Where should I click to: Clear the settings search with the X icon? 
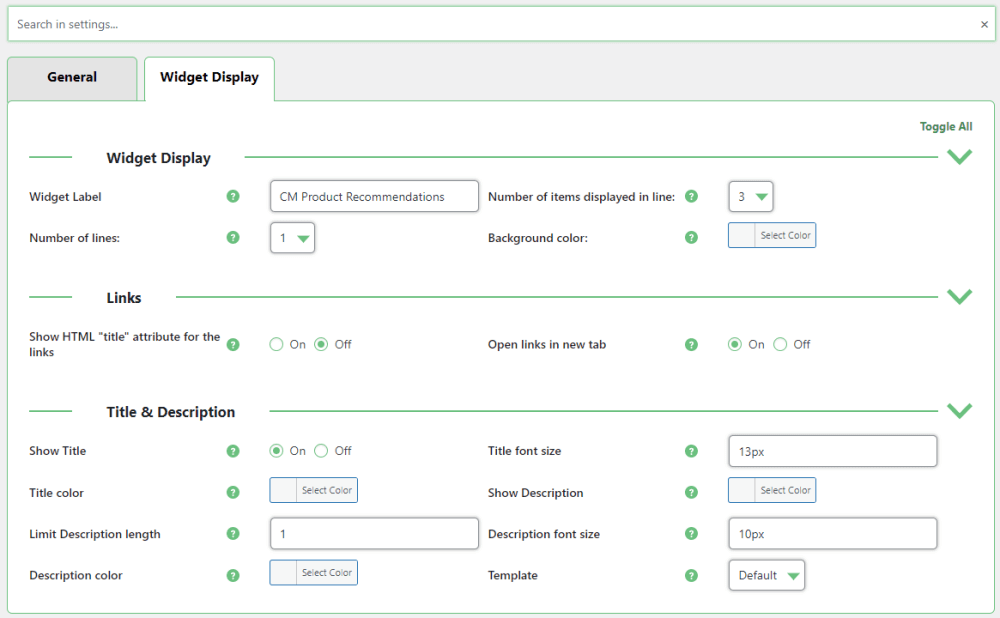pyautogui.click(x=984, y=25)
